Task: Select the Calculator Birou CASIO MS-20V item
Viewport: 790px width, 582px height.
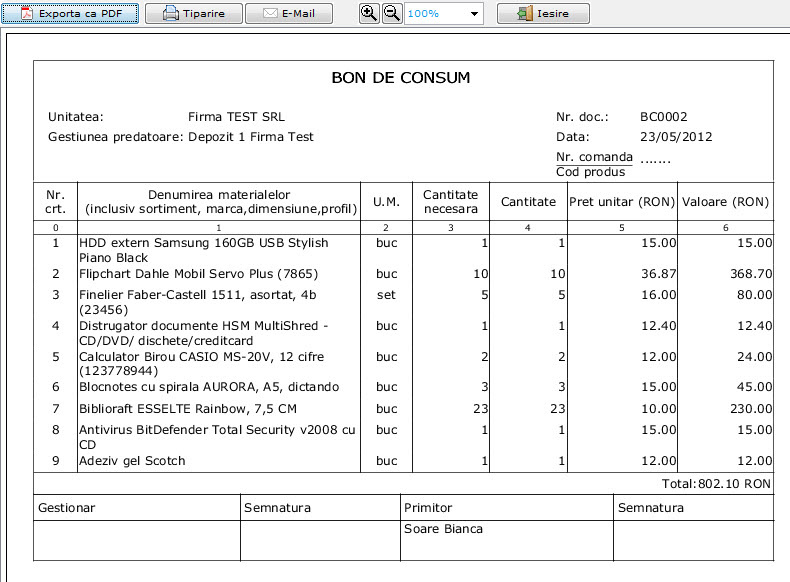Action: click(202, 364)
